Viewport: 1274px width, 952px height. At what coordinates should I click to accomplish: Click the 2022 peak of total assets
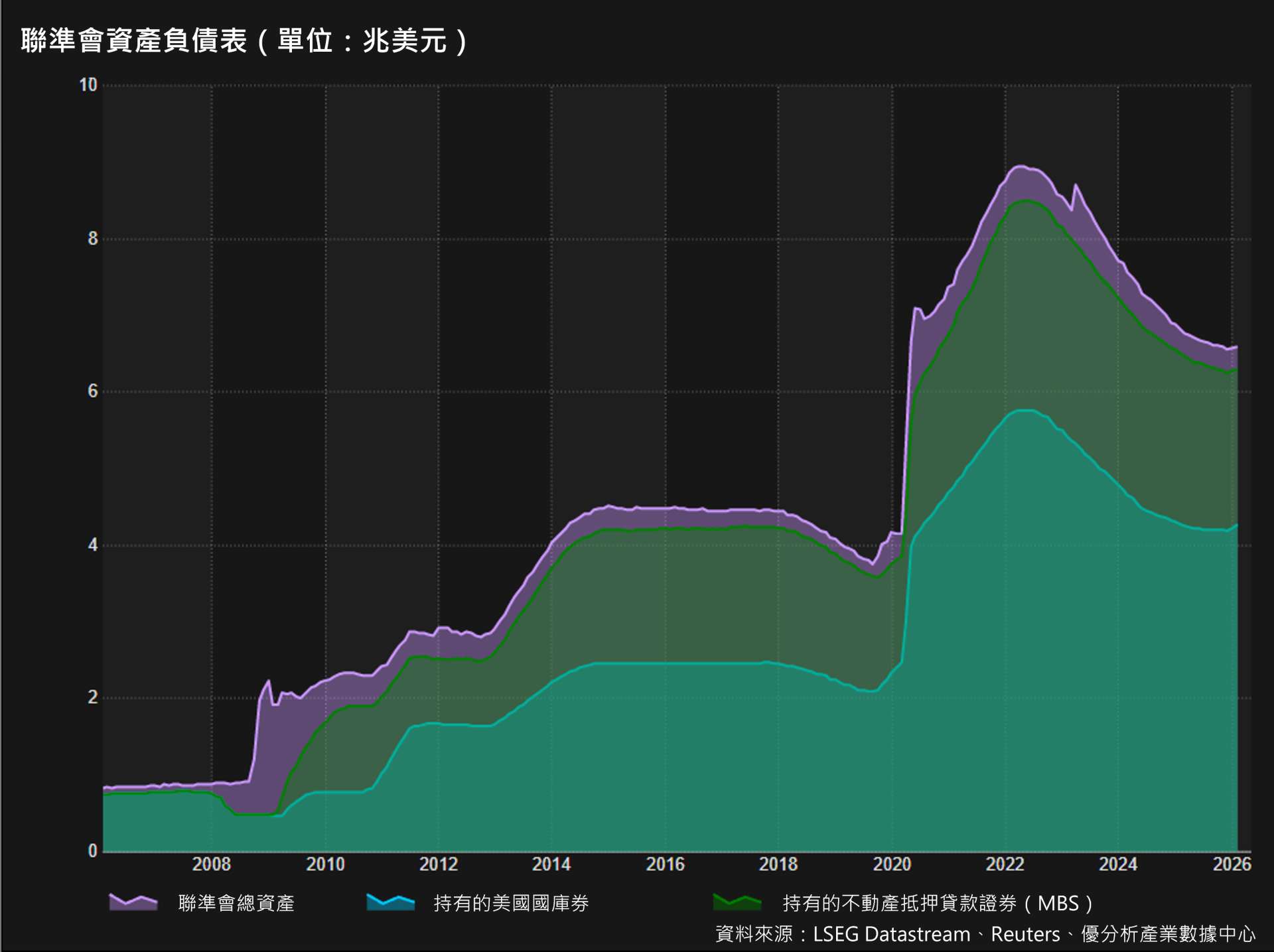[x=1020, y=167]
